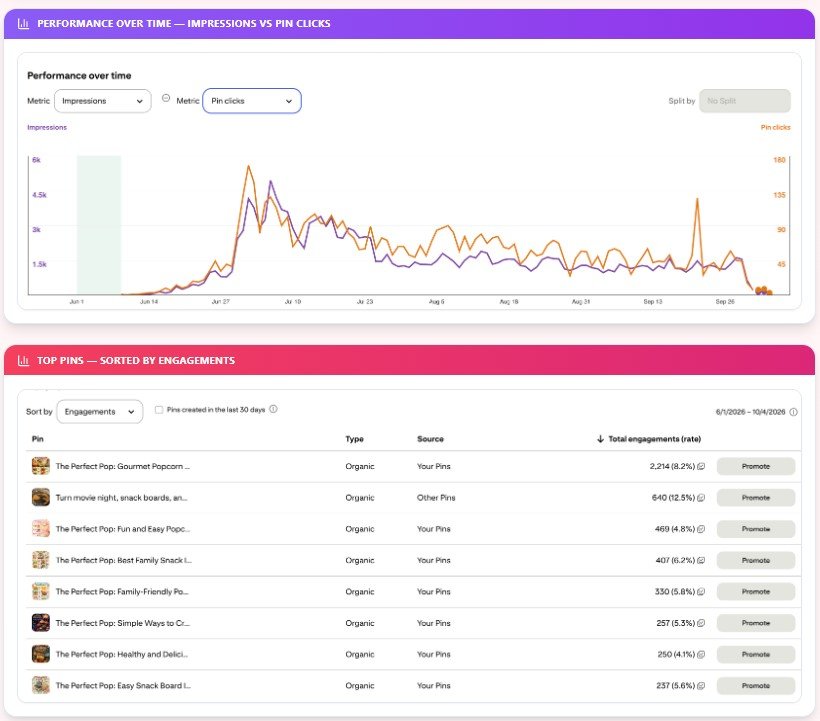Image resolution: width=820 pixels, height=721 pixels.
Task: Click the Source column header
Action: click(x=430, y=439)
